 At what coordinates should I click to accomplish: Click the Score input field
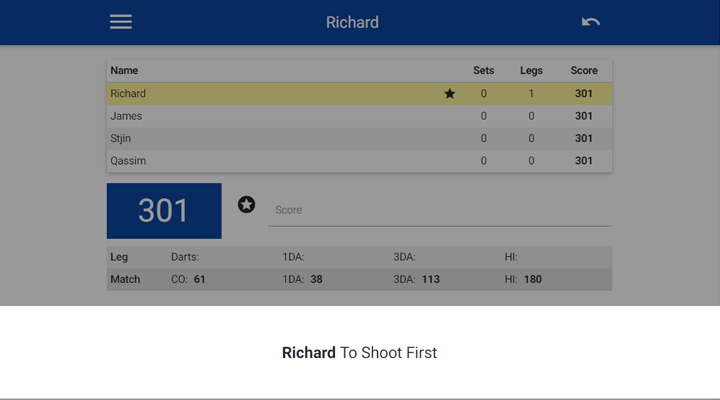pos(440,210)
